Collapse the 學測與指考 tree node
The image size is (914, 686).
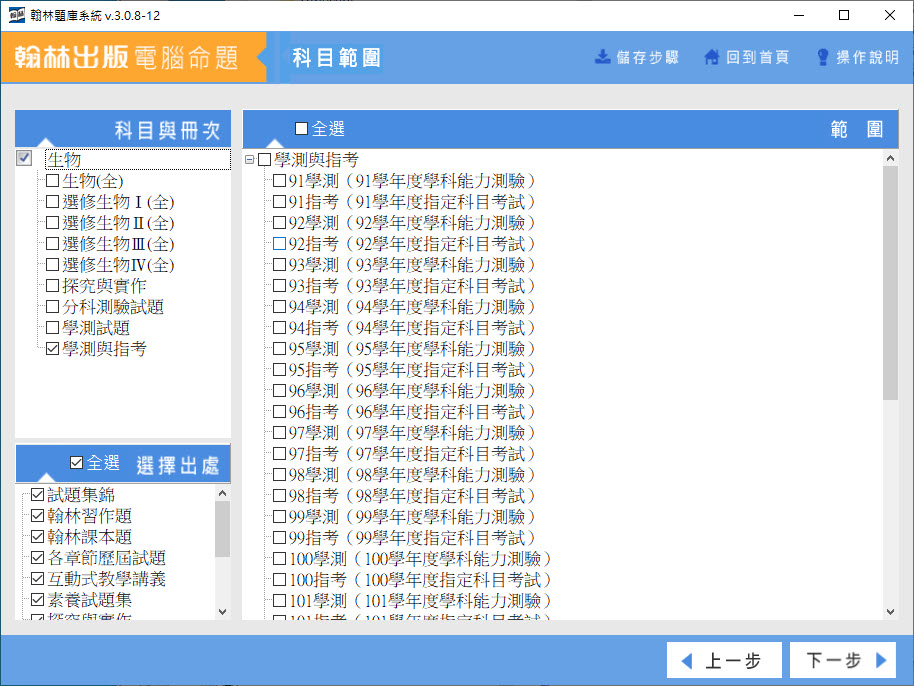[249, 160]
